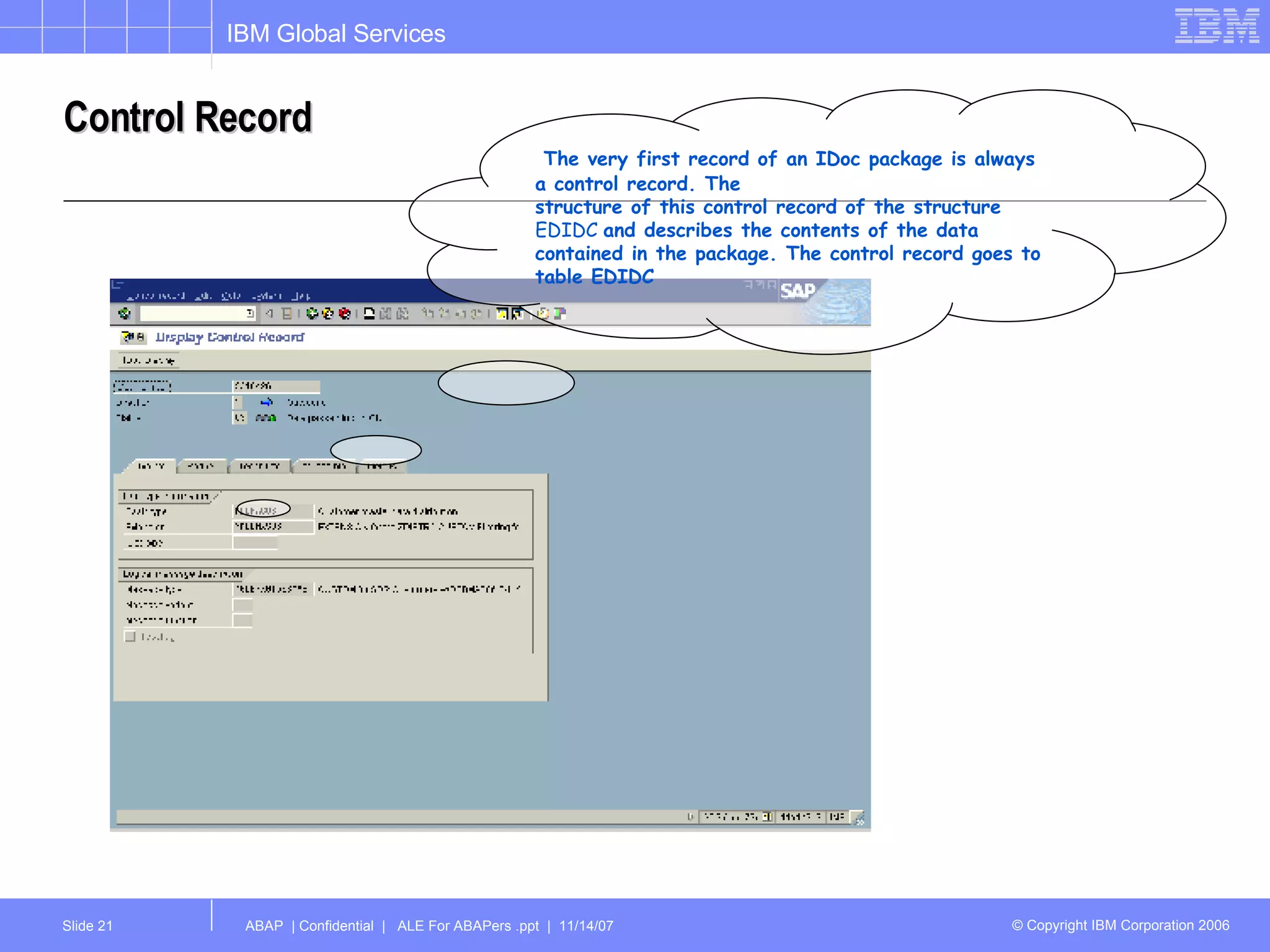Click the Previous Page icon

click(x=443, y=314)
